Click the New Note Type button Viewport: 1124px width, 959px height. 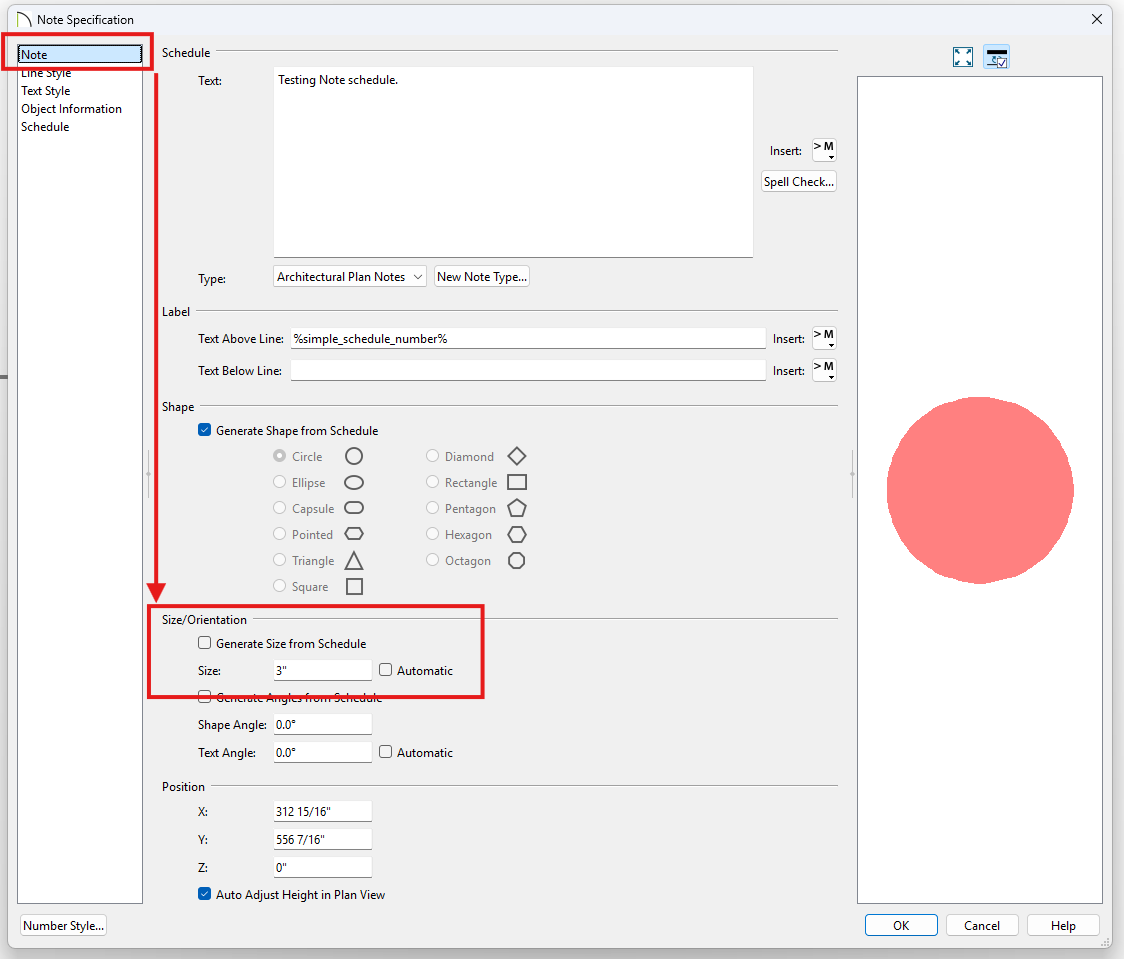(x=481, y=277)
